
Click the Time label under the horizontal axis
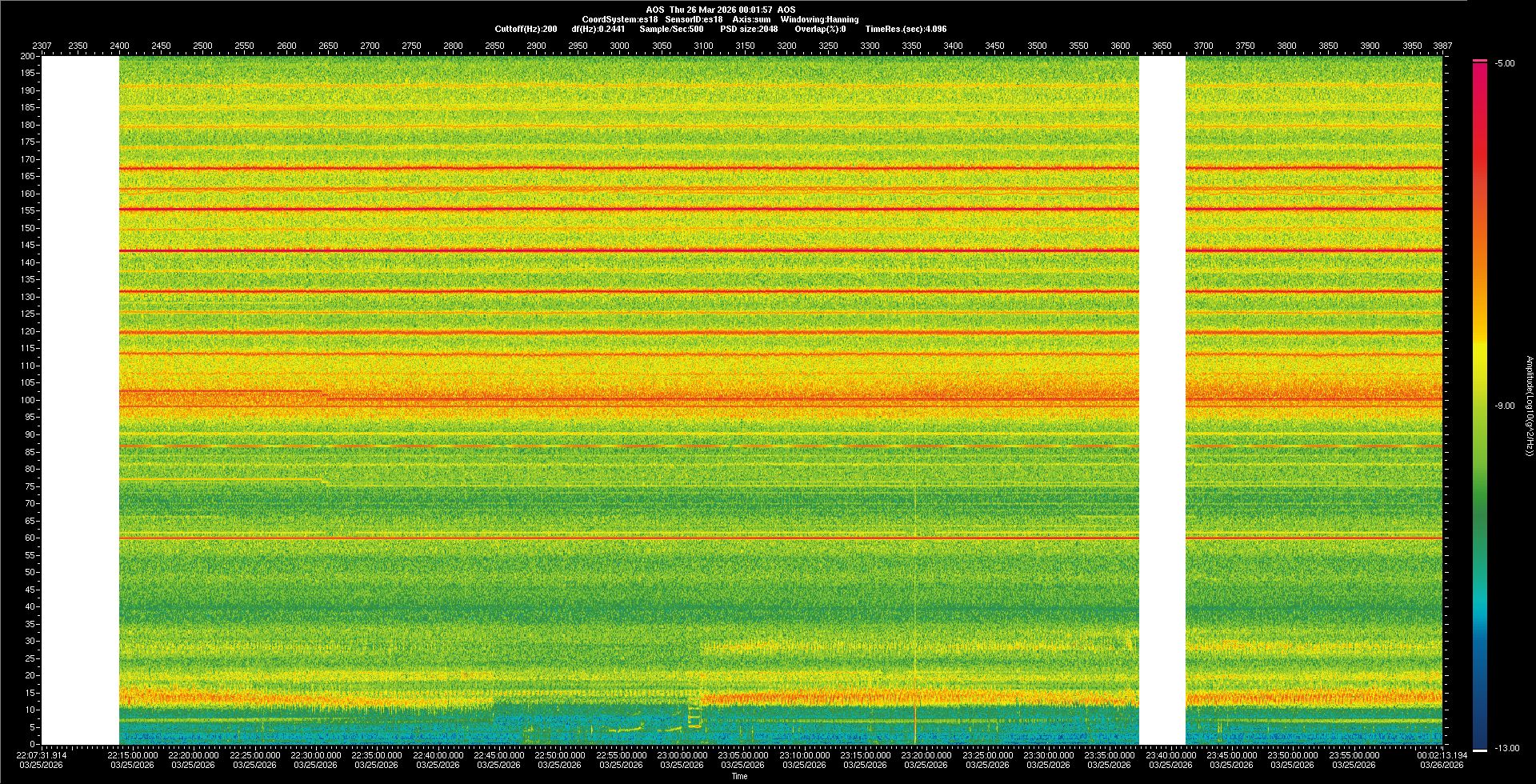(739, 776)
